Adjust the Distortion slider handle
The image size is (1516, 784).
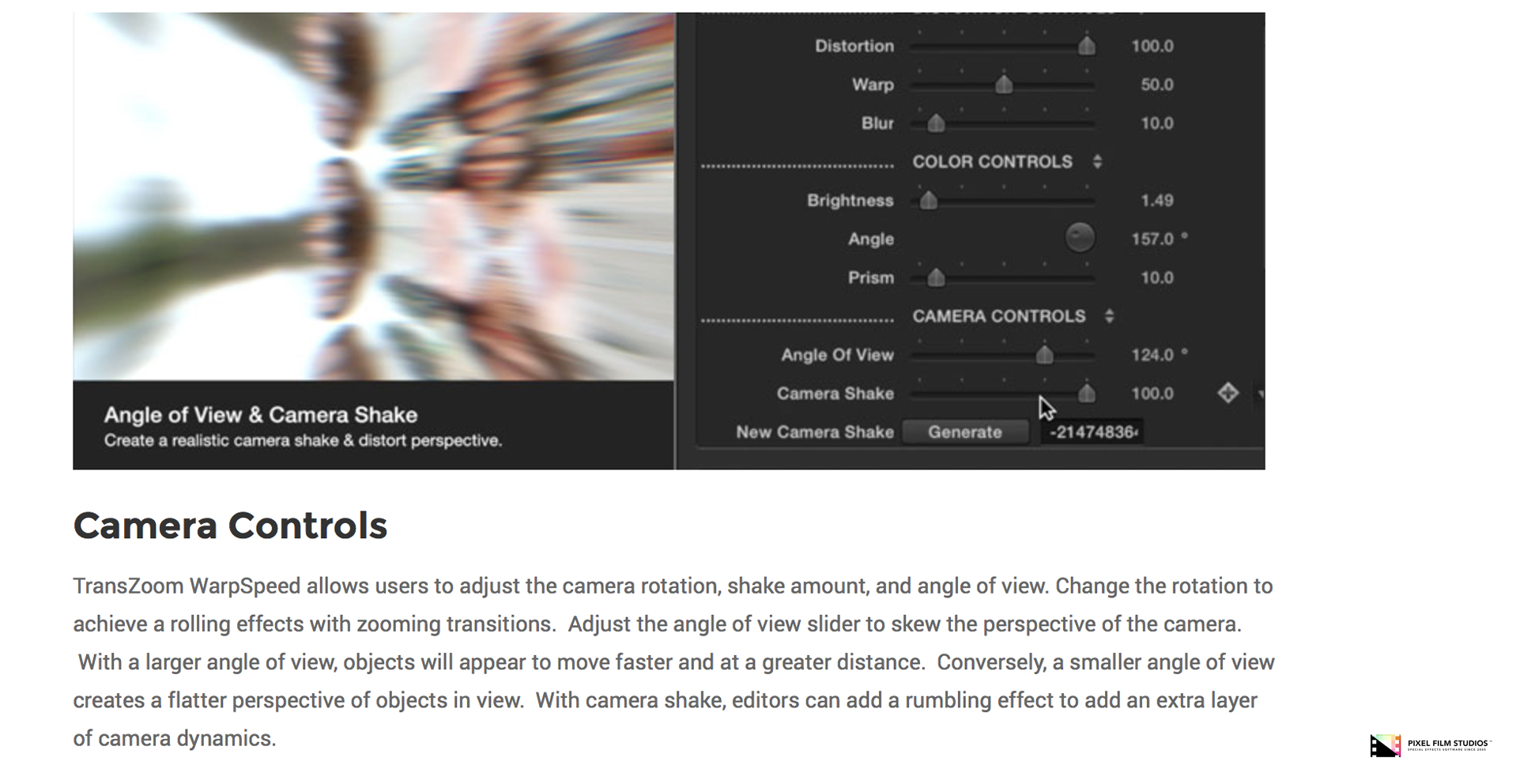[x=1087, y=46]
